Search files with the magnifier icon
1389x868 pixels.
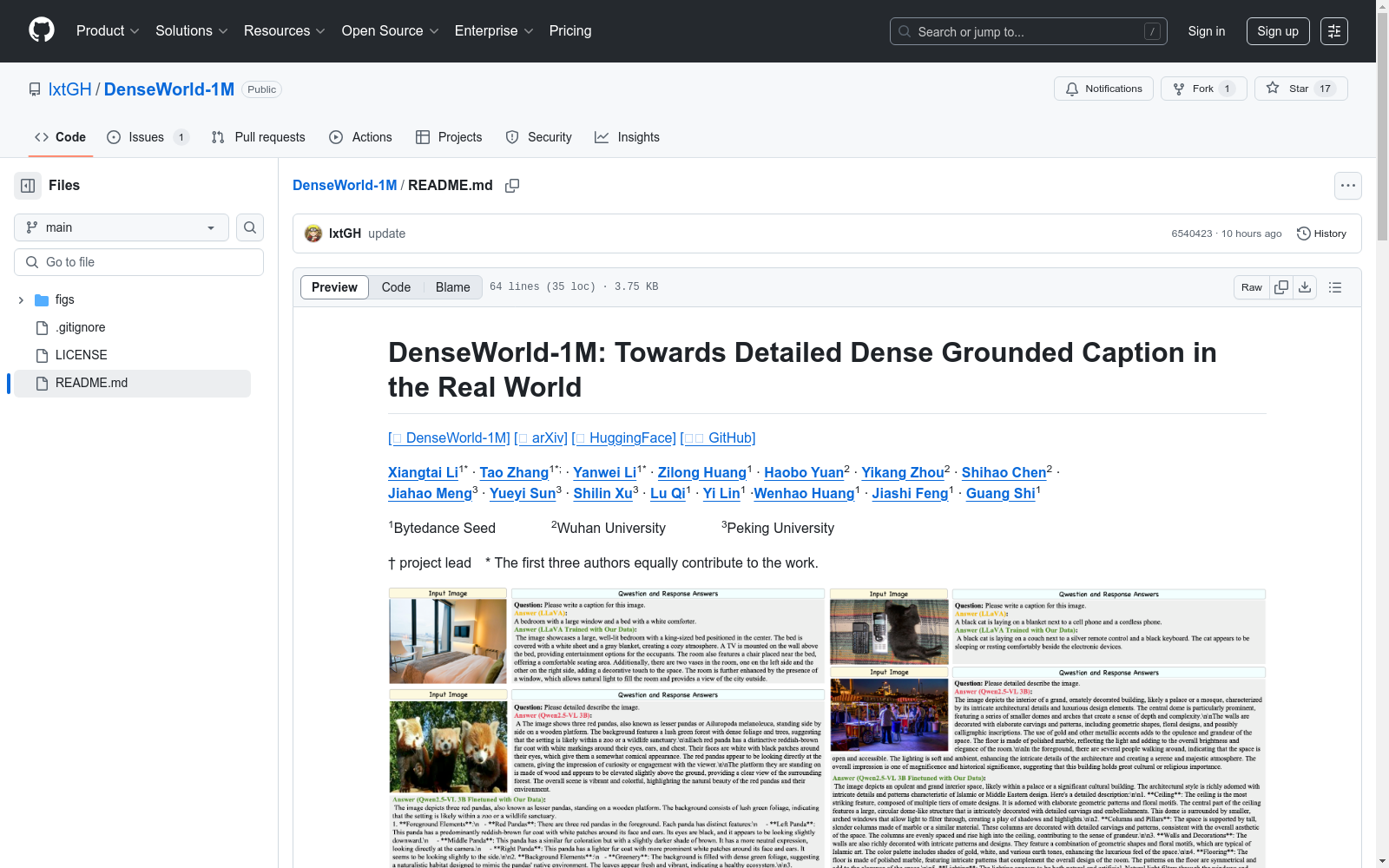(x=250, y=227)
